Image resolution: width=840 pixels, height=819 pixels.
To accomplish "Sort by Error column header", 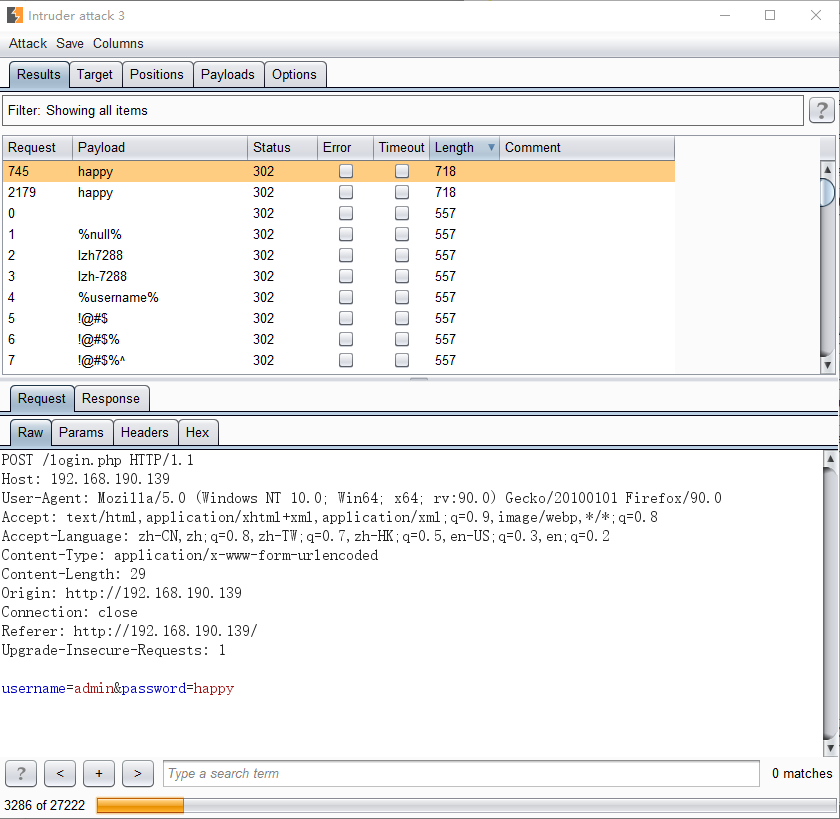I will [346, 147].
